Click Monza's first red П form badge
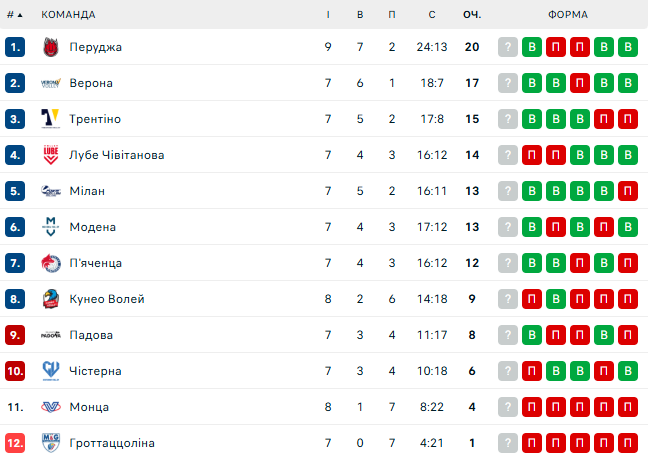This screenshot has height=458, width=648. [532, 407]
